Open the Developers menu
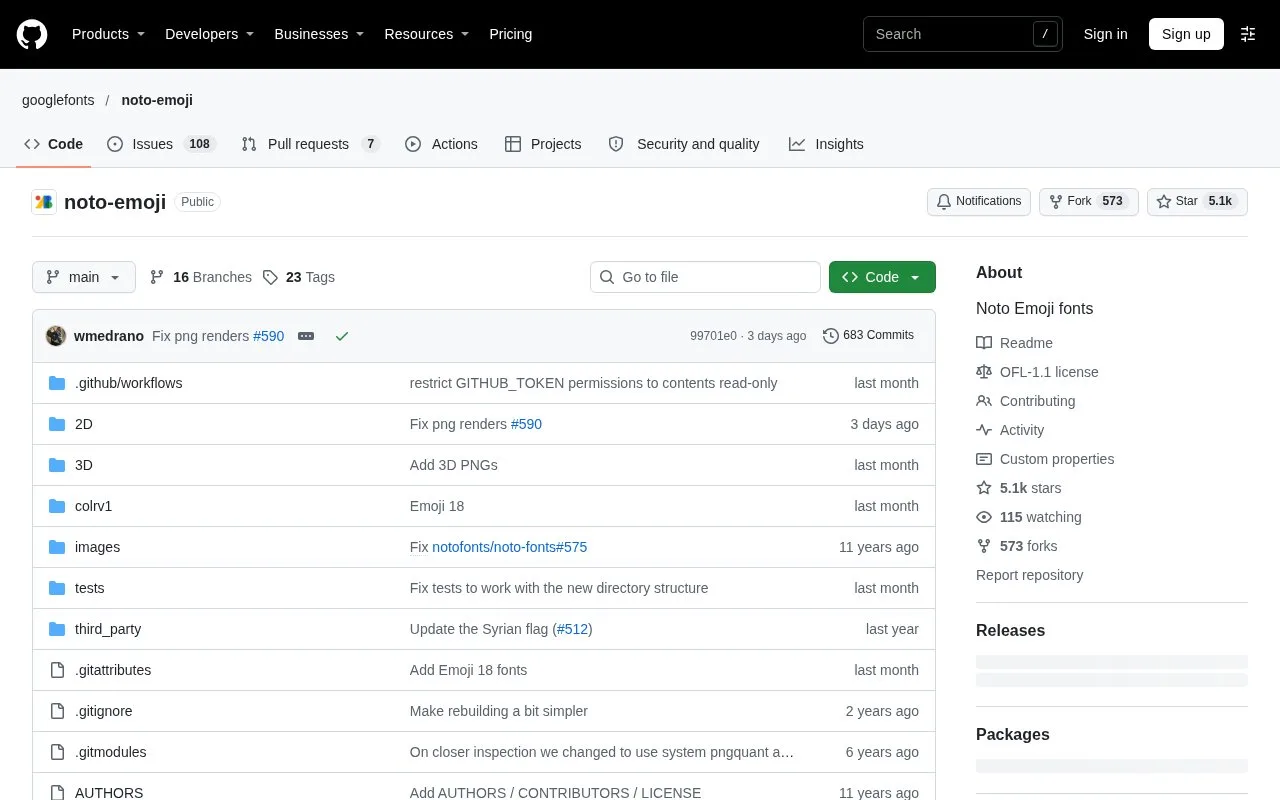The width and height of the screenshot is (1280, 800). coord(210,34)
